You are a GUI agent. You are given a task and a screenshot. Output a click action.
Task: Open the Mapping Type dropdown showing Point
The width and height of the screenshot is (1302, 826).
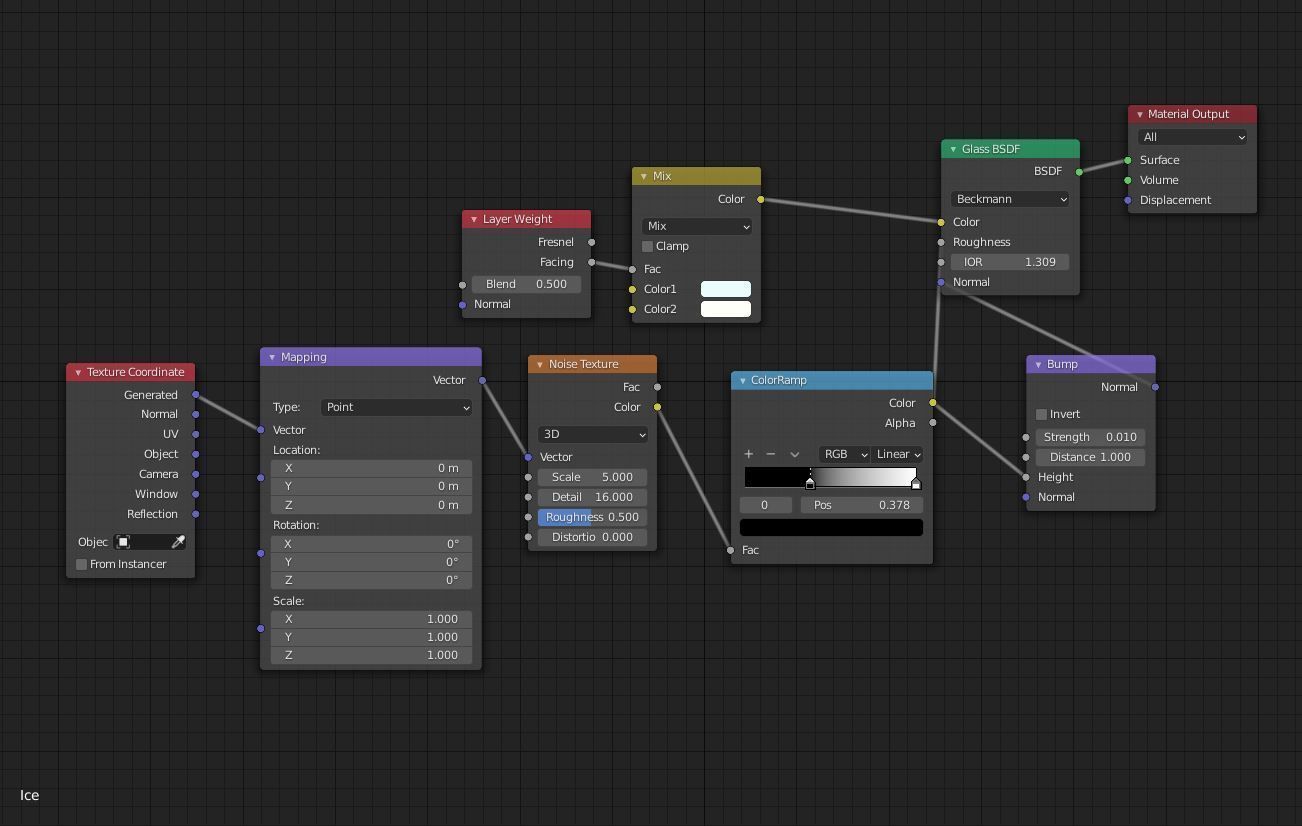[x=396, y=407]
